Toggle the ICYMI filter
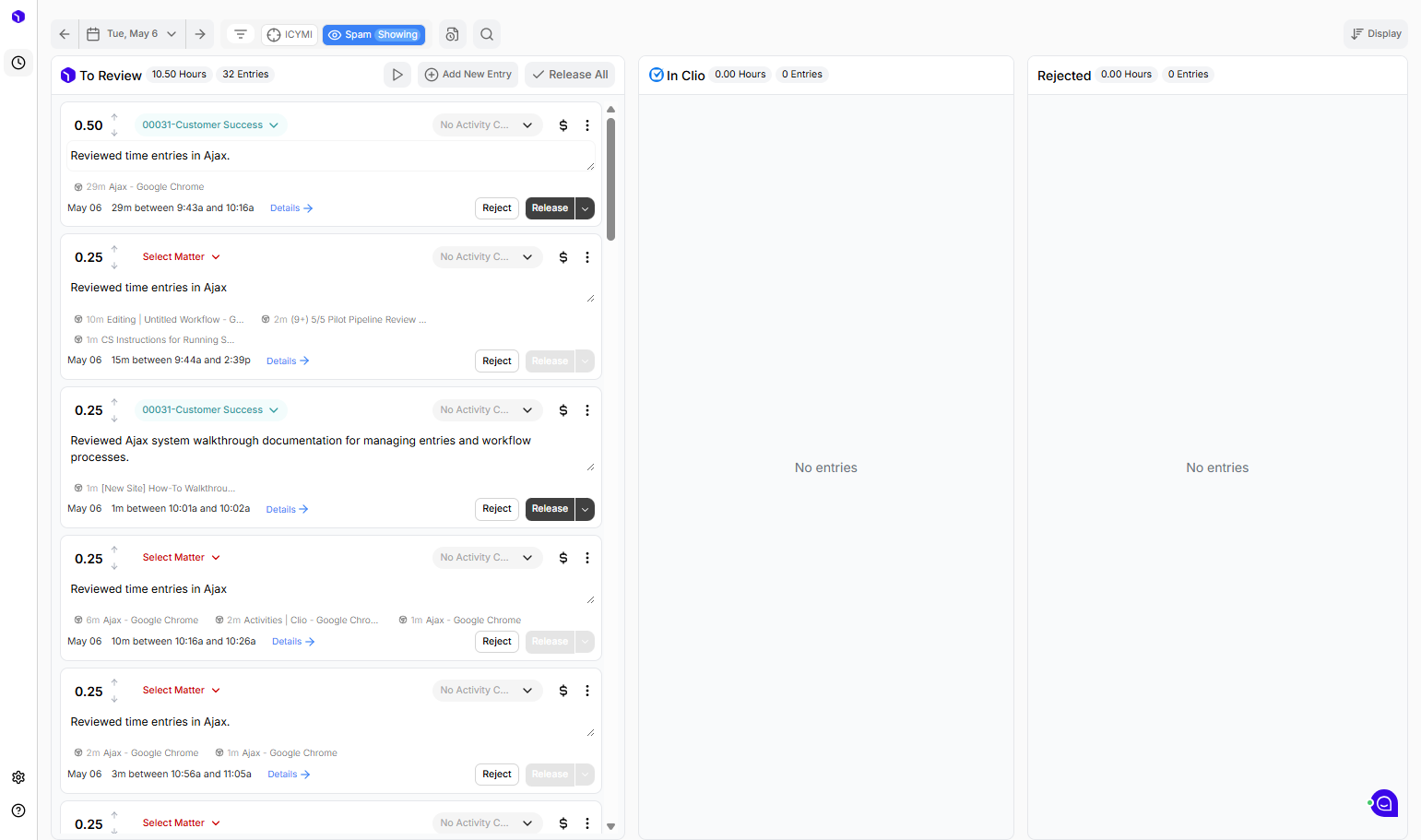This screenshot has height=840, width=1421. tap(290, 34)
